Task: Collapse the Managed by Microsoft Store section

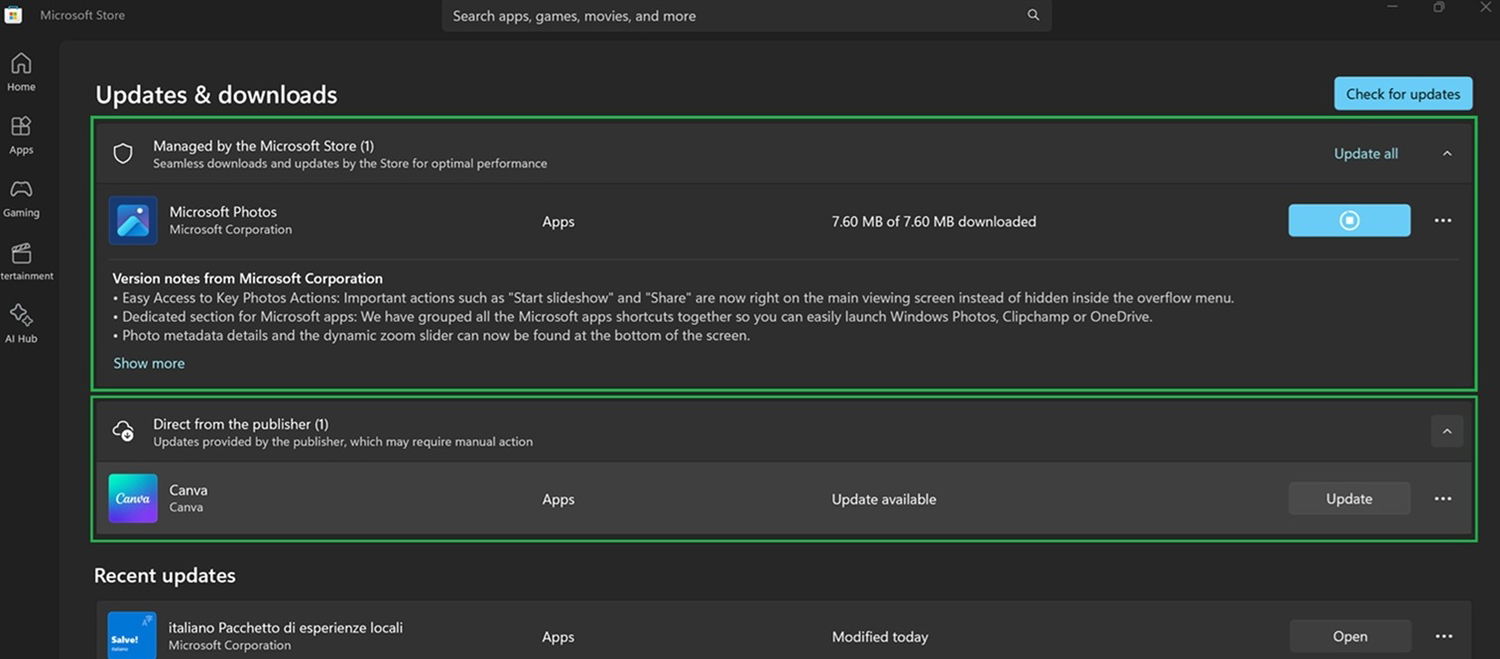Action: (1446, 153)
